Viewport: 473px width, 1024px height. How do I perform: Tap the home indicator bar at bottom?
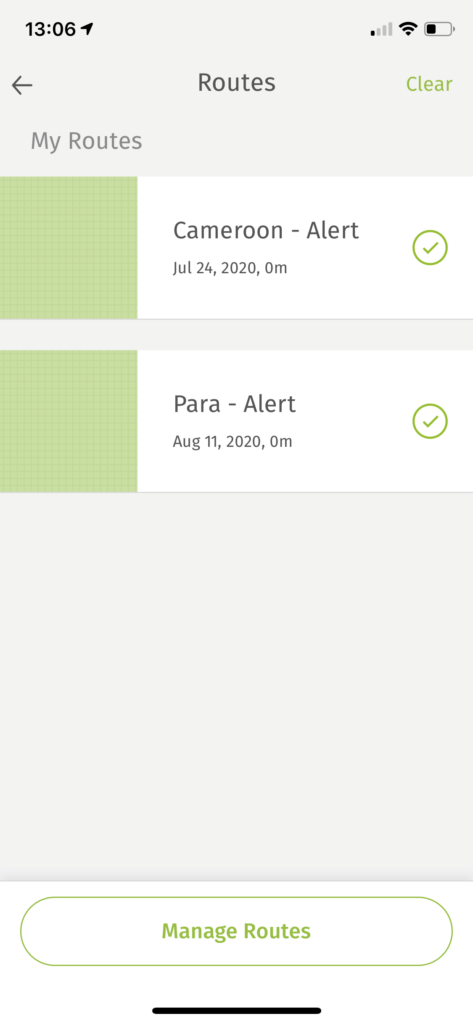coord(236,1011)
